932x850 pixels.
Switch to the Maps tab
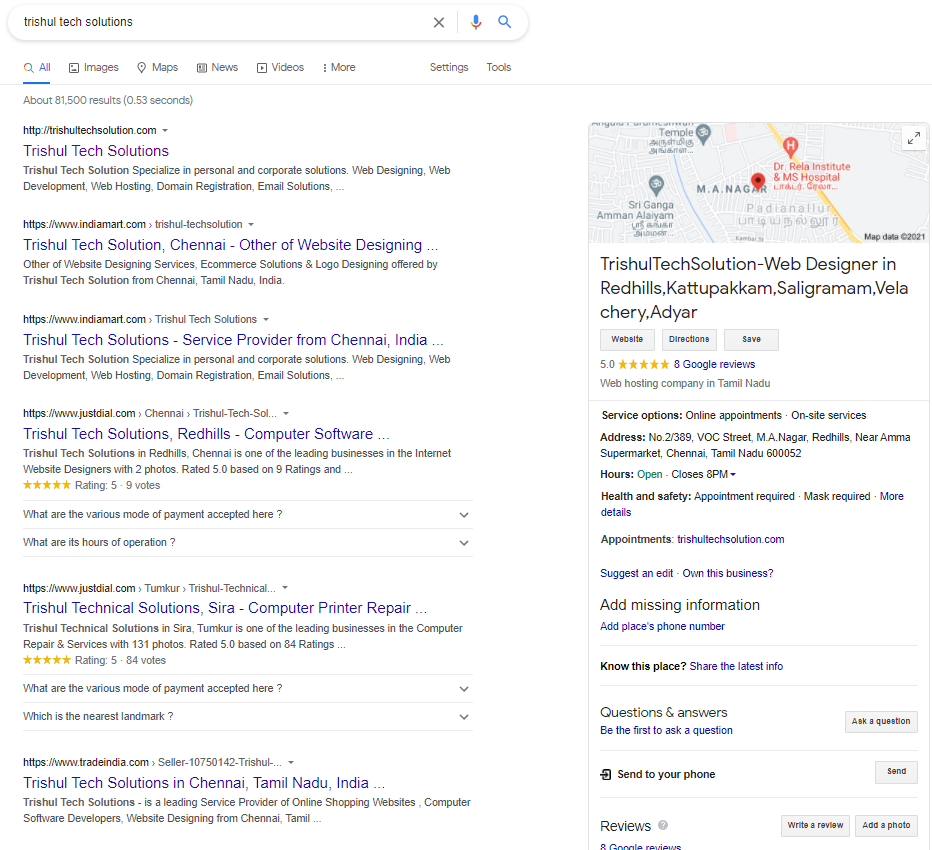coord(158,68)
